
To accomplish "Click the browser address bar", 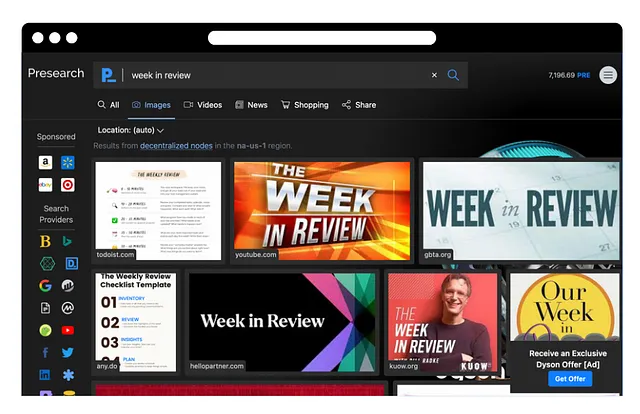I will [x=322, y=38].
